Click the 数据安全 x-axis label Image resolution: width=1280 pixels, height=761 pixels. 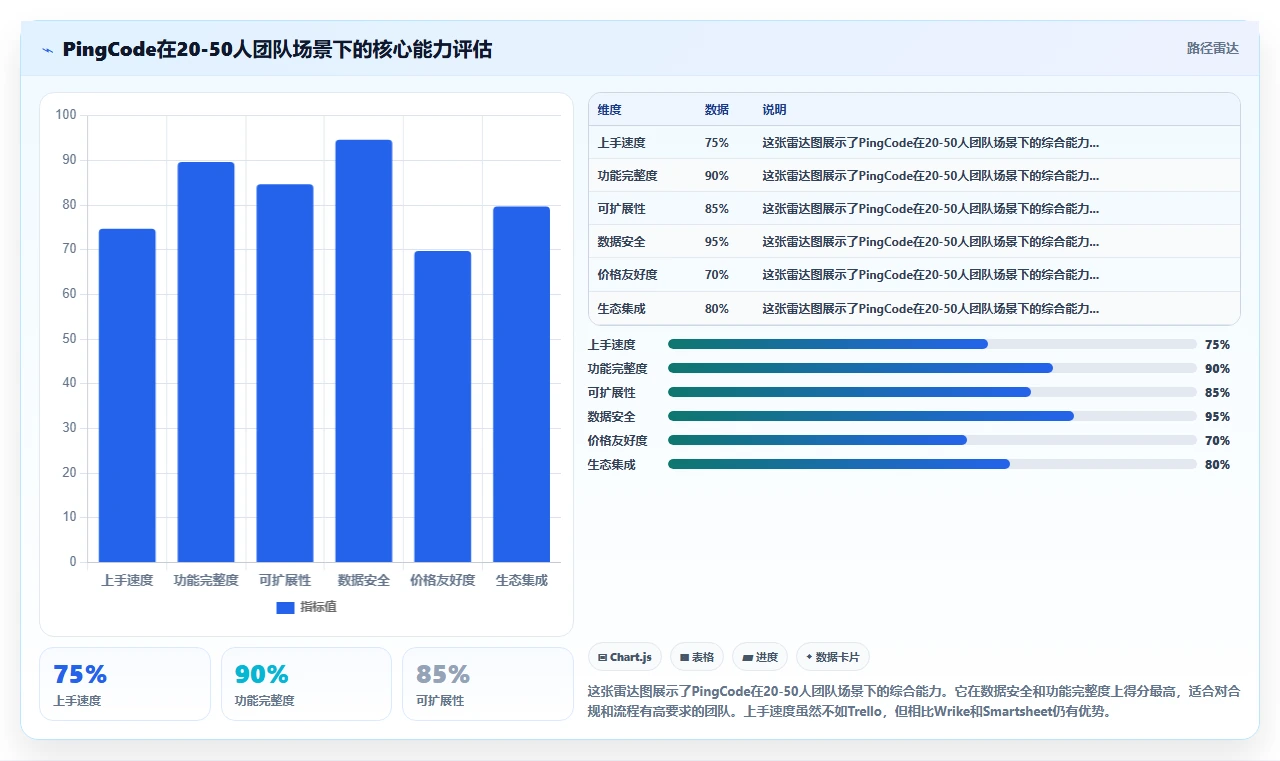coord(364,580)
